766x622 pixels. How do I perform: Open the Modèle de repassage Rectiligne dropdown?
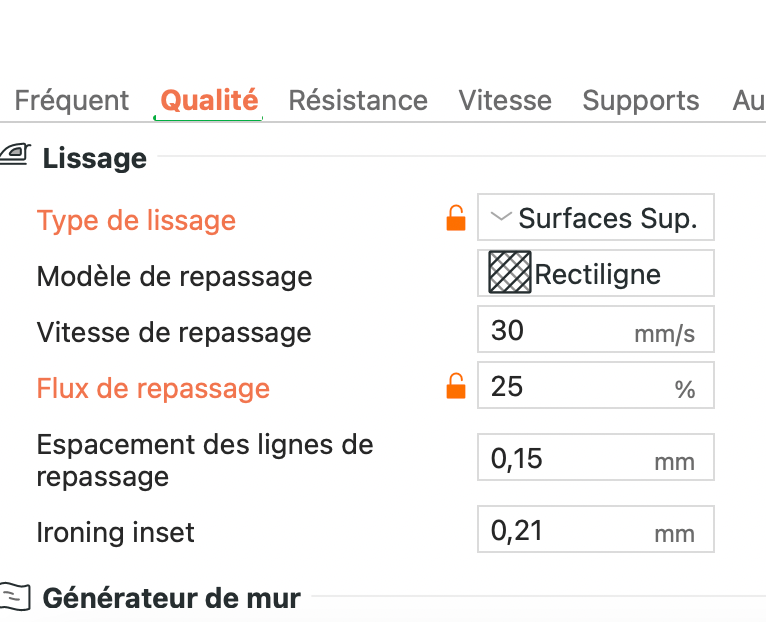(x=596, y=274)
